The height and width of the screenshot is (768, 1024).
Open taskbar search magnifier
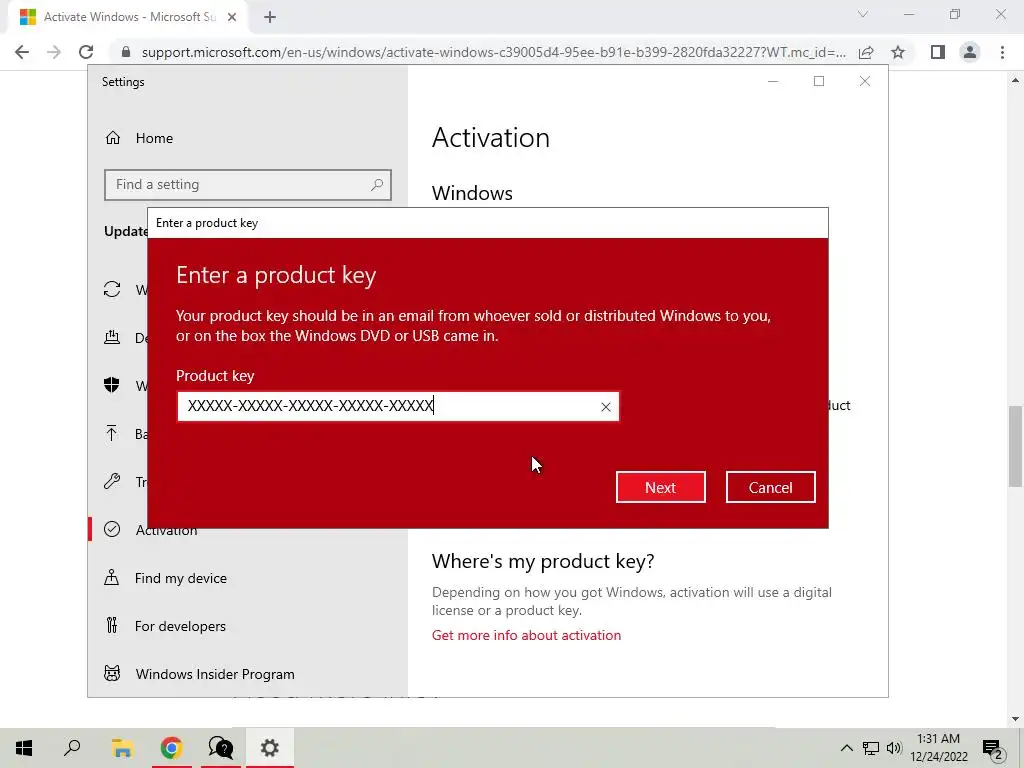click(x=72, y=748)
